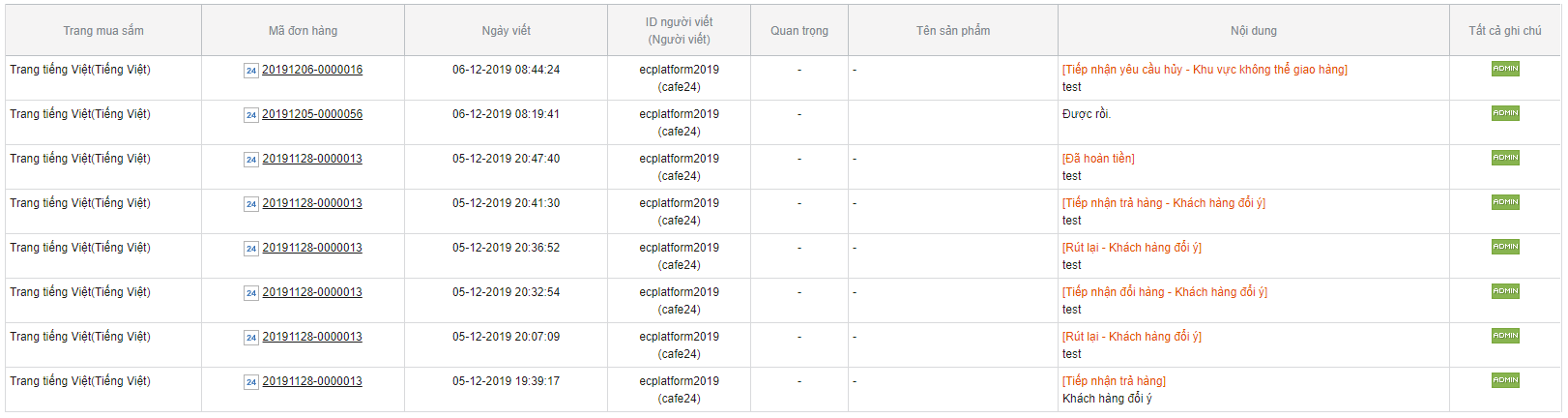The image size is (1568, 418).
Task: Click the 24 icon in the 20:47:40 row
Action: tap(251, 160)
